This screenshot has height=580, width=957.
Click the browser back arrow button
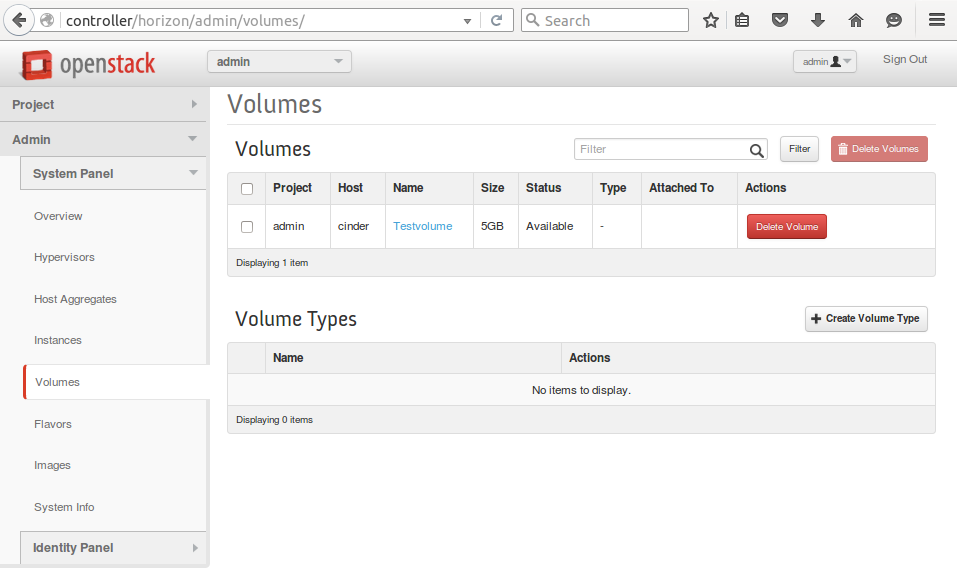click(x=19, y=20)
